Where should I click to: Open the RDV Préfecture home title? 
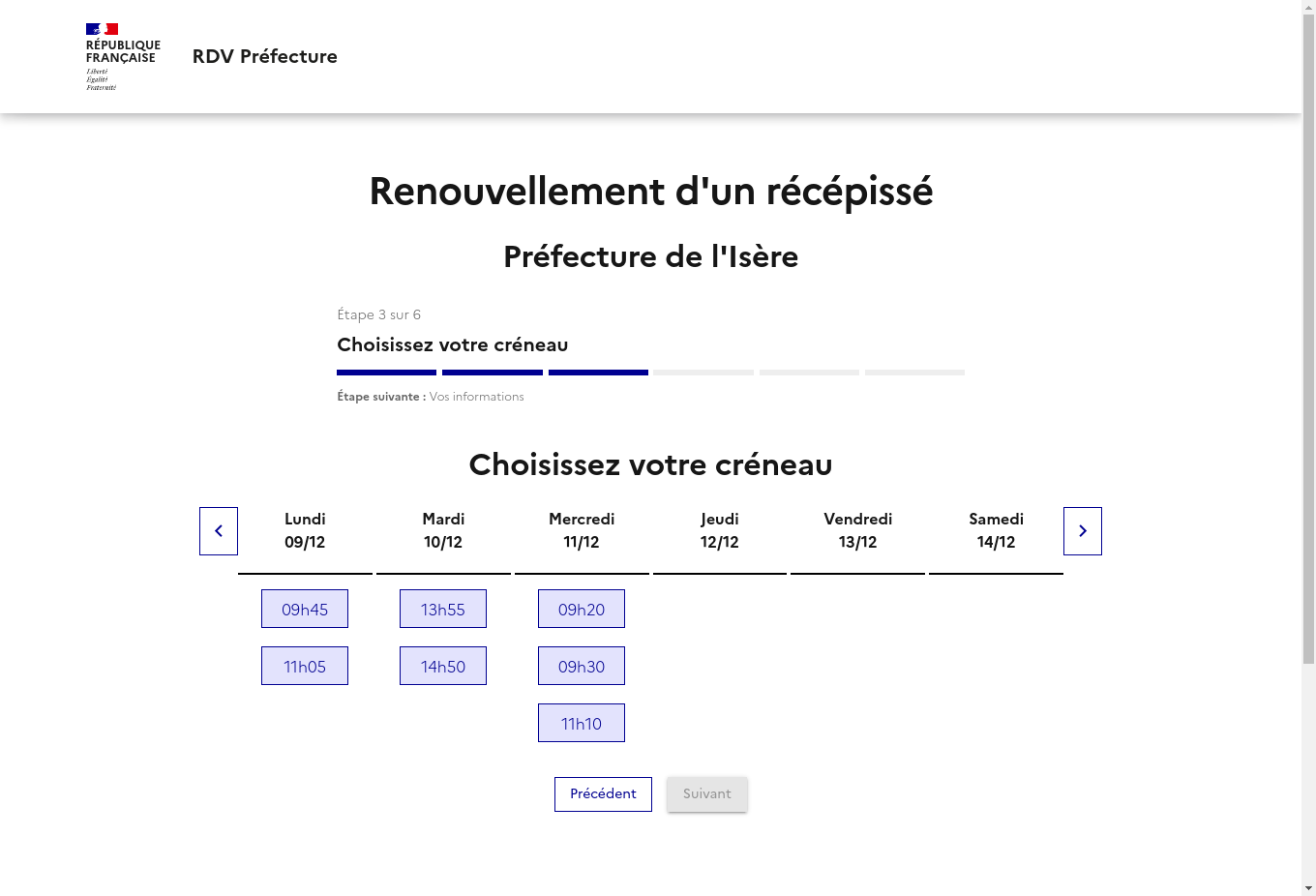click(265, 56)
